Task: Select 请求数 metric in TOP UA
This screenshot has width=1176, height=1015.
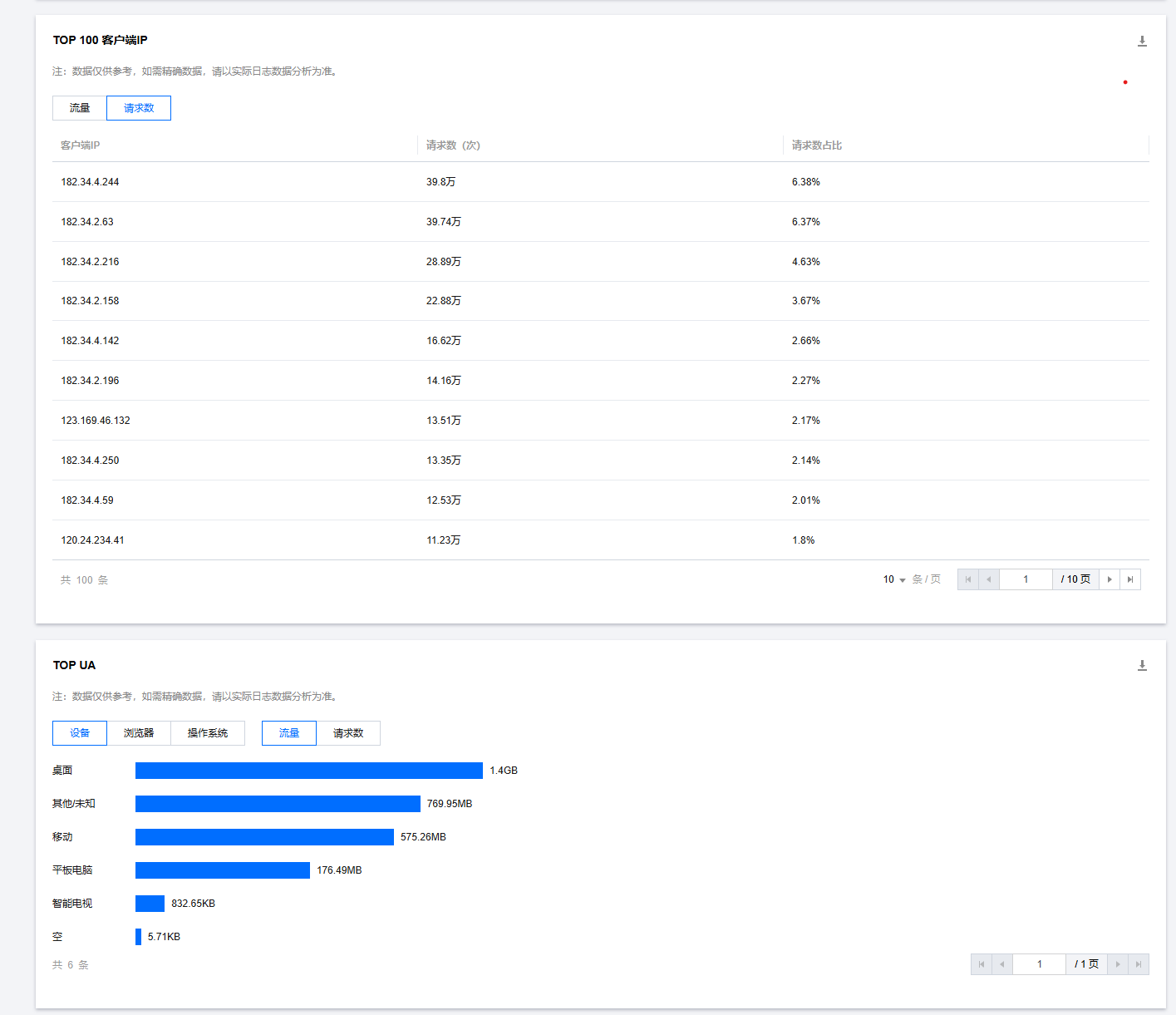Action: tap(348, 733)
